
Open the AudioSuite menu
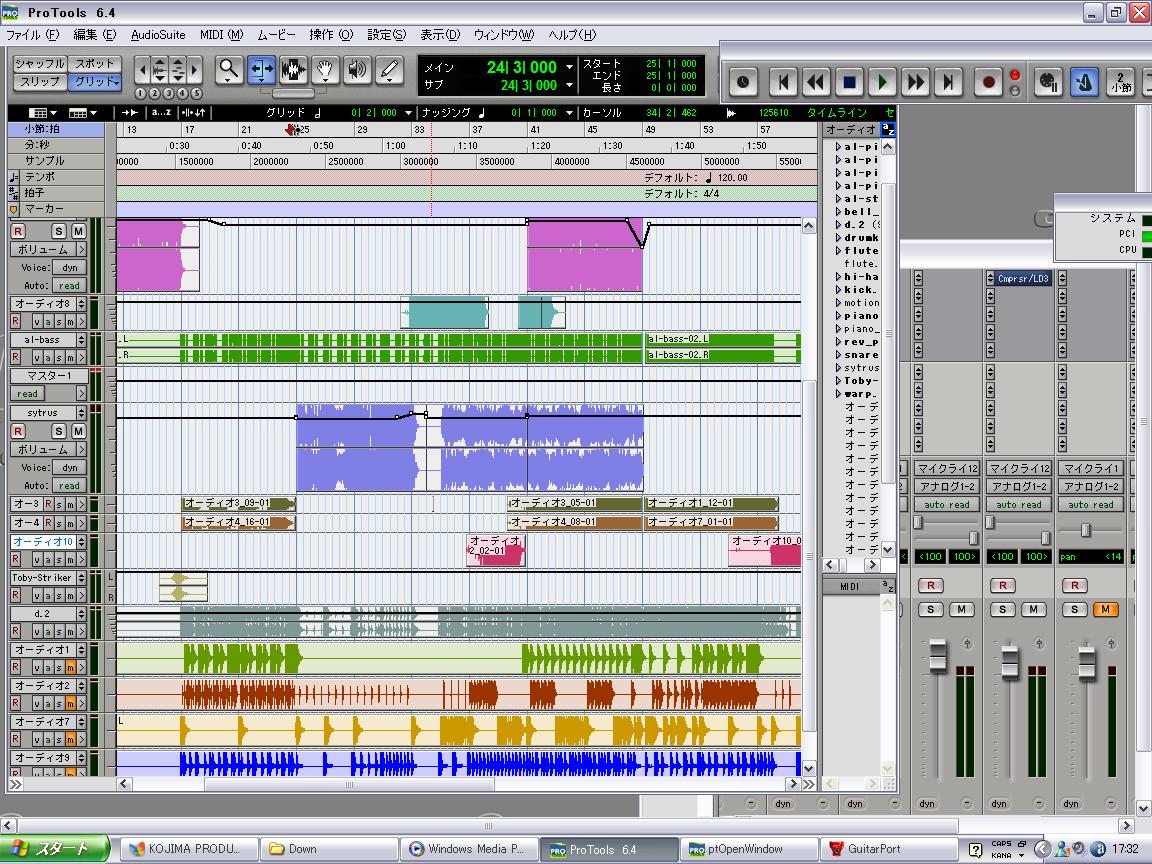[x=158, y=35]
